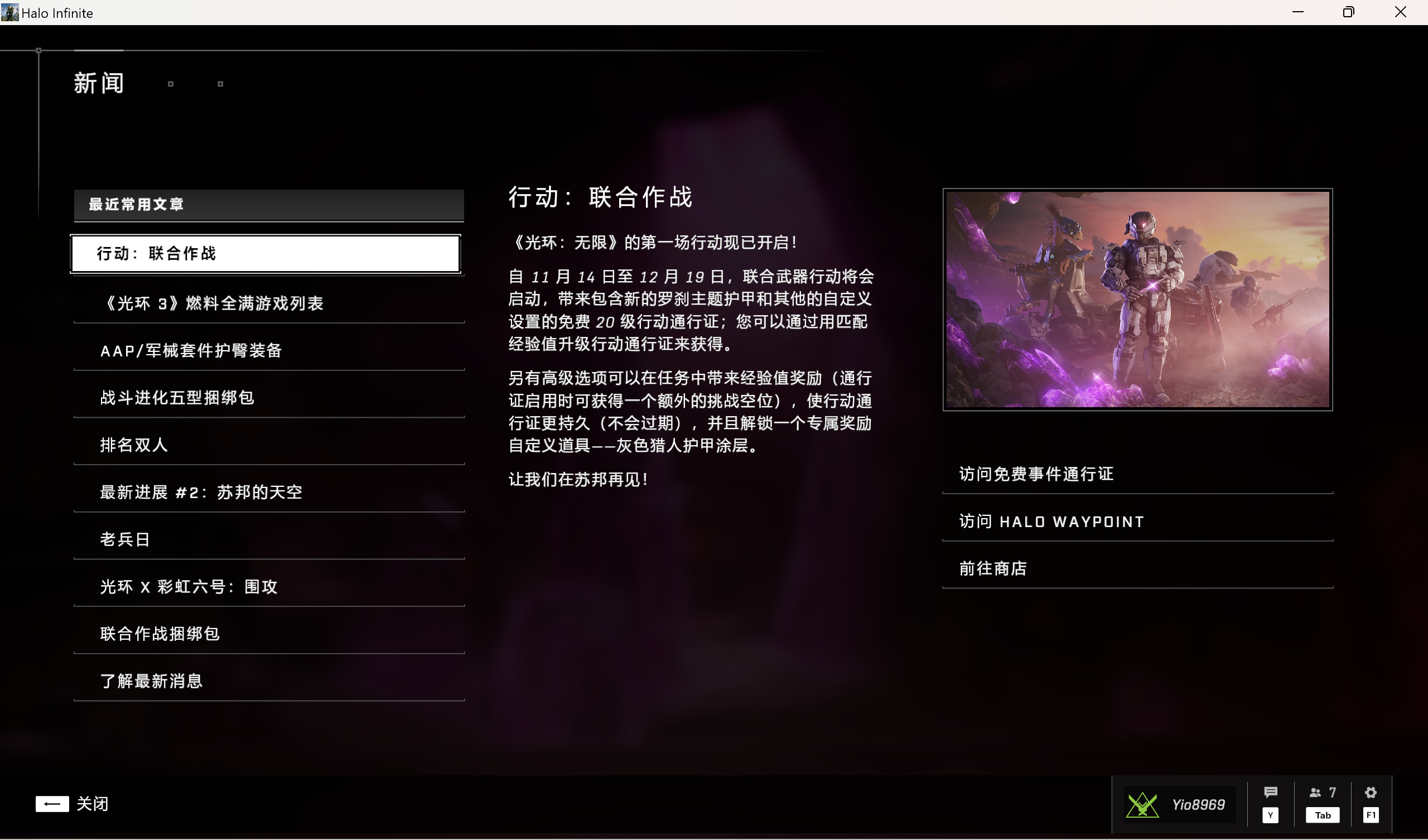Open the 排名双人 article

tap(269, 445)
